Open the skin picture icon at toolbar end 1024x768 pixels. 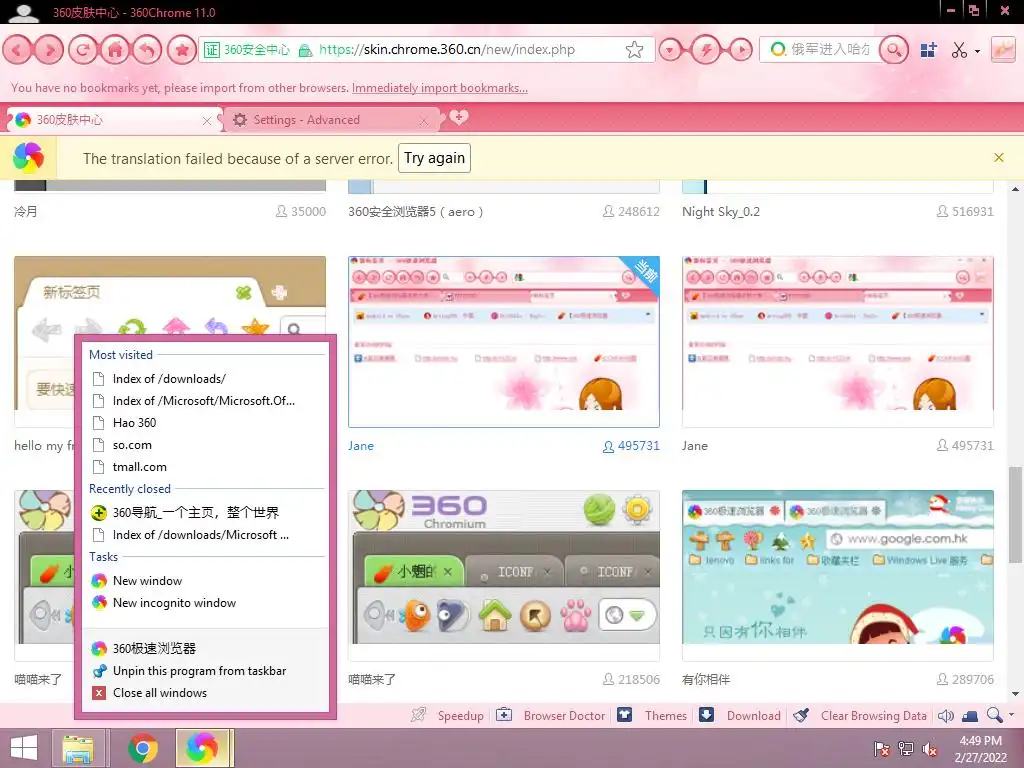coord(1002,50)
